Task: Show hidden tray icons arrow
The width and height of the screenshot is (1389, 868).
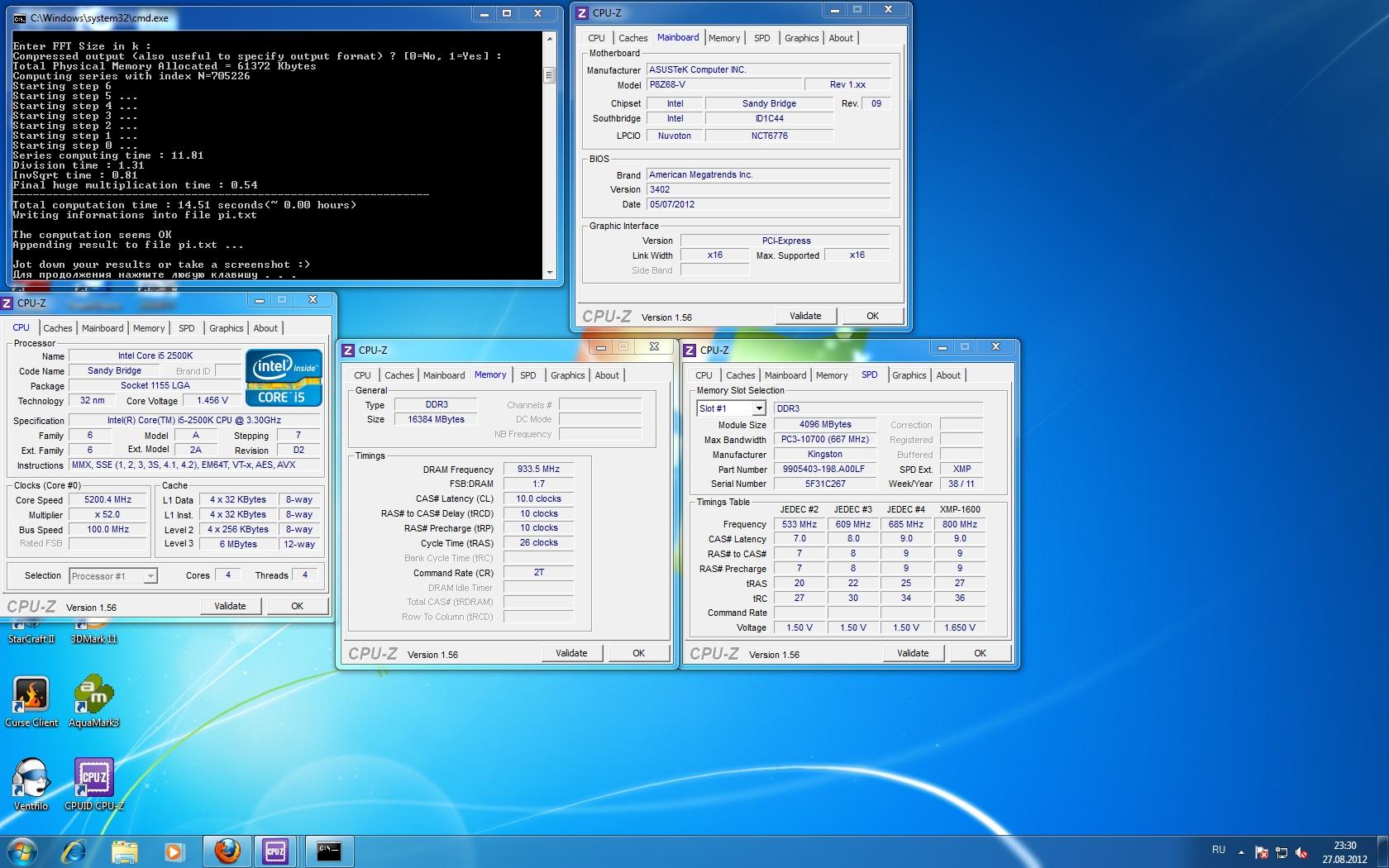Action: pos(1241,851)
